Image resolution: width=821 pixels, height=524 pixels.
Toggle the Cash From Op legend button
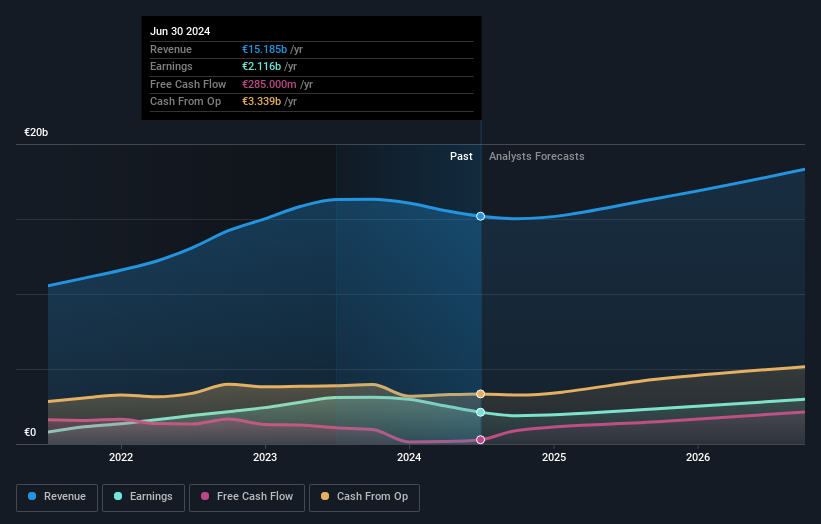click(x=364, y=497)
